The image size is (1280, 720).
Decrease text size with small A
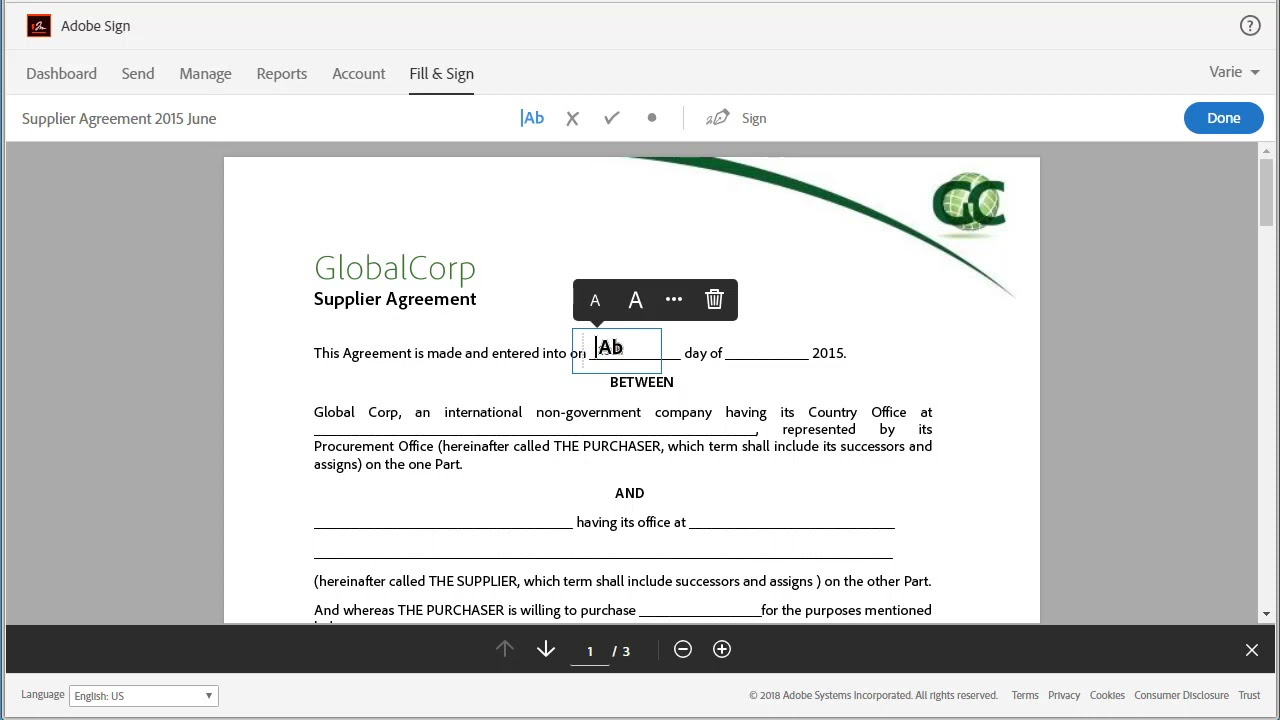pos(595,300)
